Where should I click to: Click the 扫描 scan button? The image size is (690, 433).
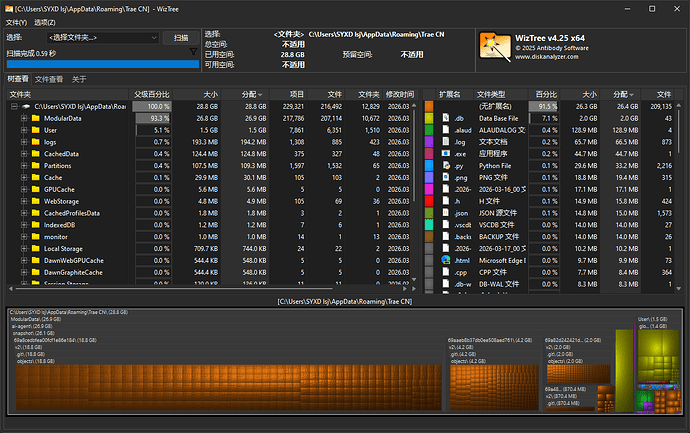181,37
